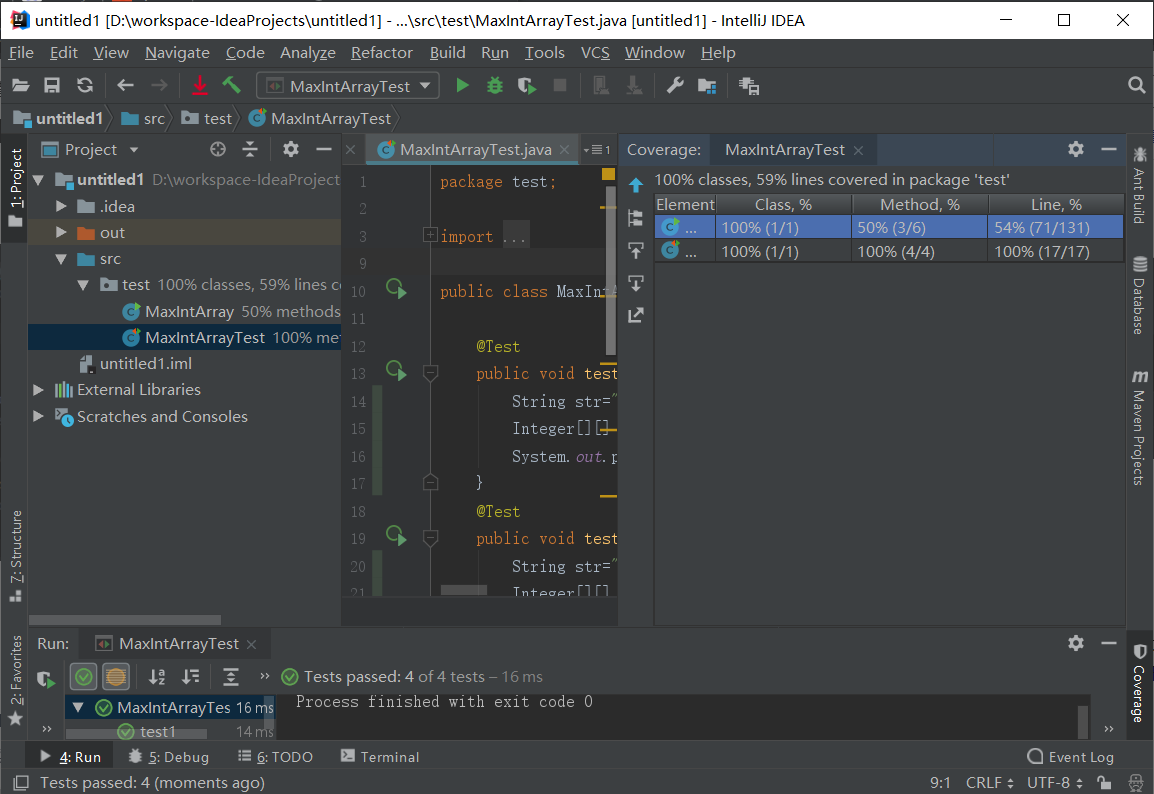The image size is (1154, 794).
Task: Click Generate Coverage Report export icon
Action: [635, 315]
